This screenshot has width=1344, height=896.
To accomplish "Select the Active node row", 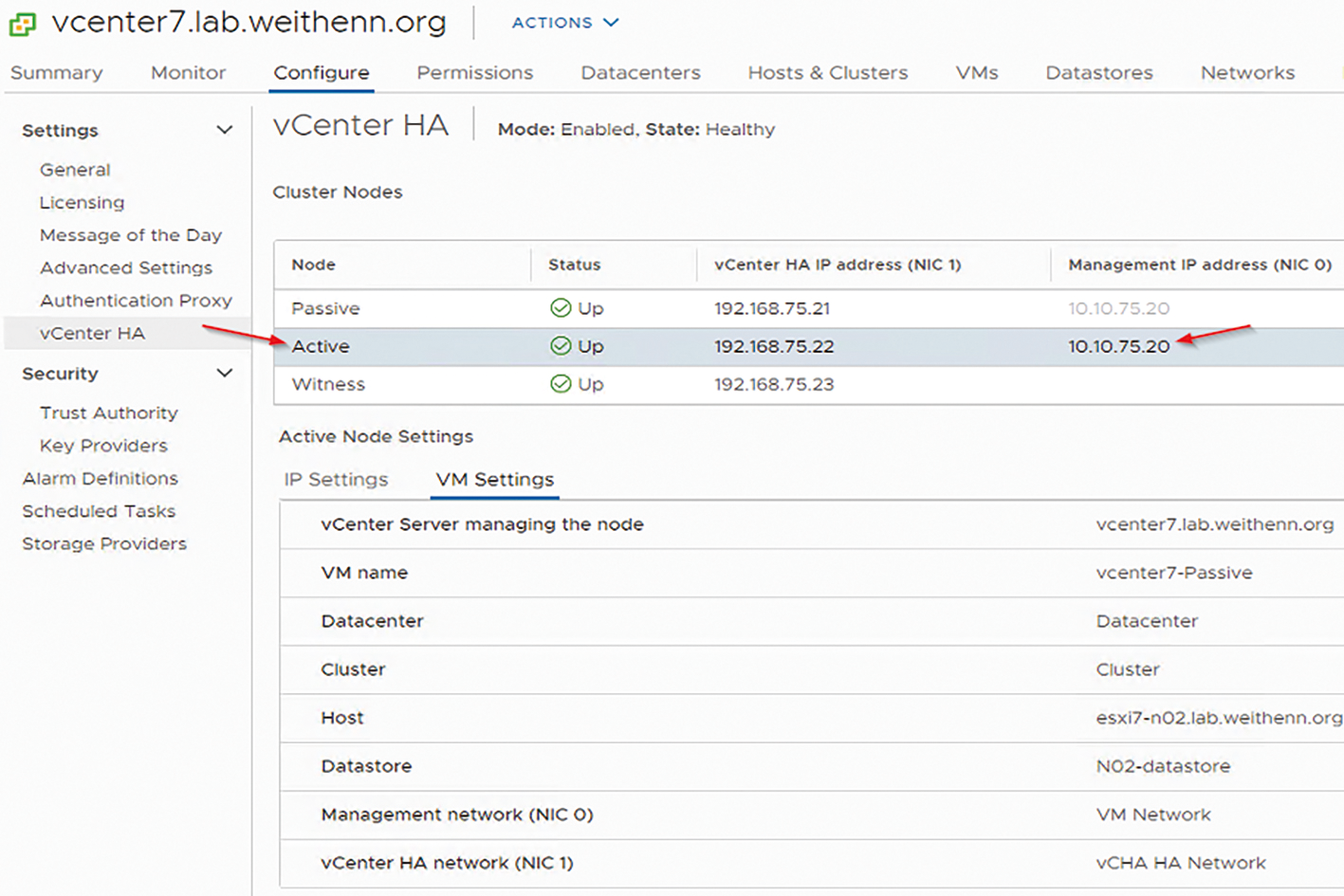I will (x=809, y=346).
